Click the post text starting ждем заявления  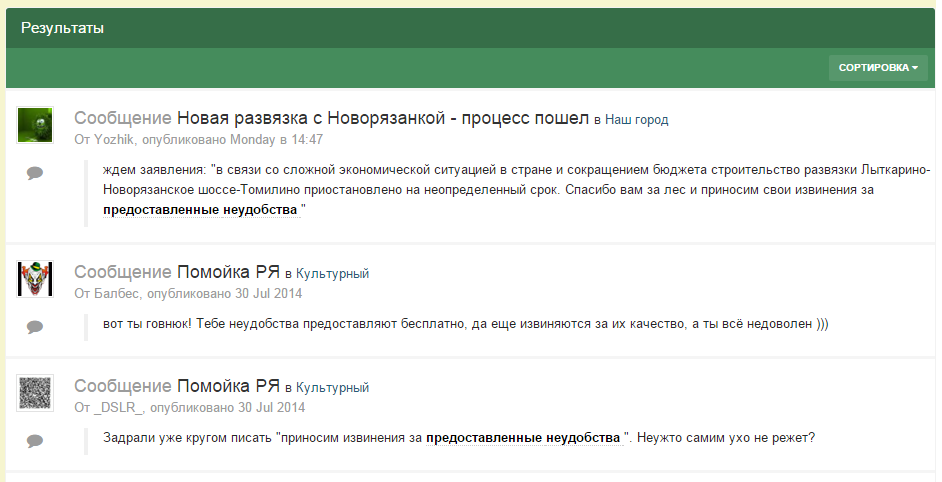(517, 190)
